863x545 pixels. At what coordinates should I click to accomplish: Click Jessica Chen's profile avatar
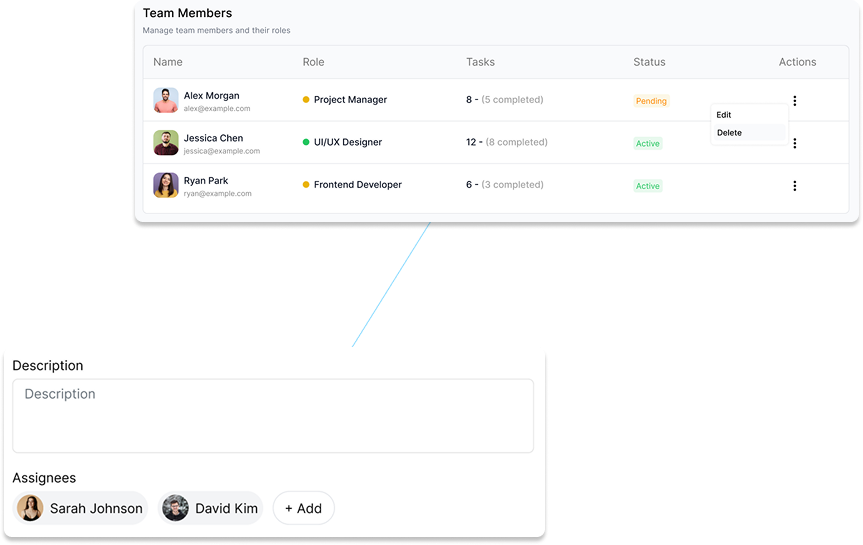(x=166, y=143)
